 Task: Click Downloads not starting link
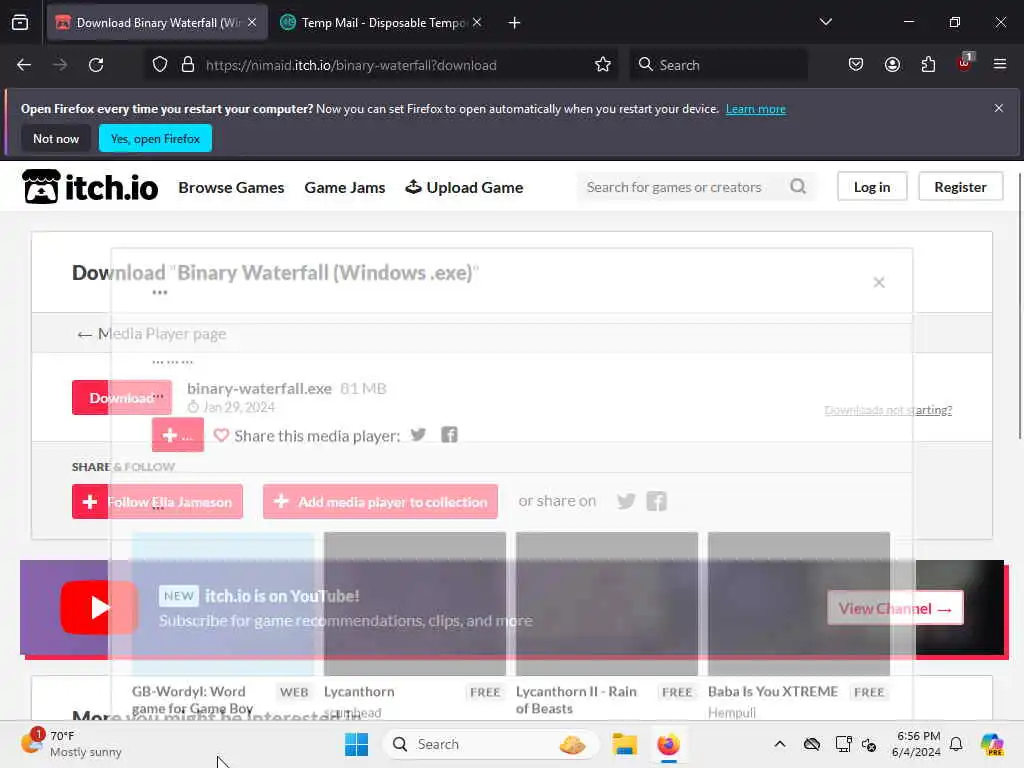pyautogui.click(x=888, y=410)
